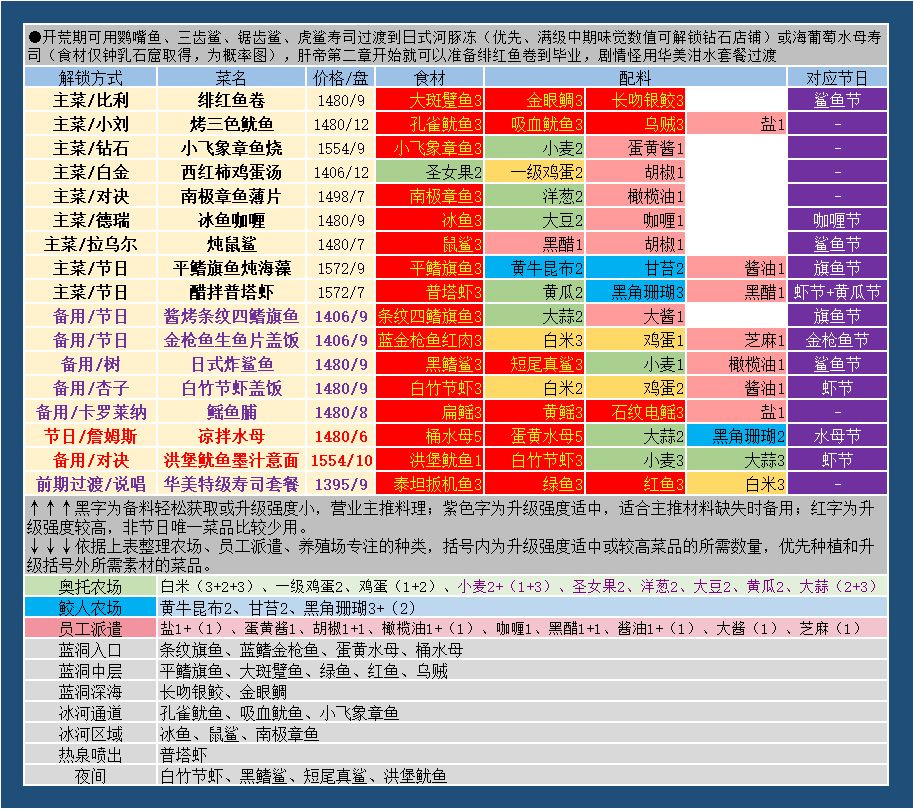The height and width of the screenshot is (810, 913).
Task: Click the 奥托农场 row label
Action: click(90, 586)
